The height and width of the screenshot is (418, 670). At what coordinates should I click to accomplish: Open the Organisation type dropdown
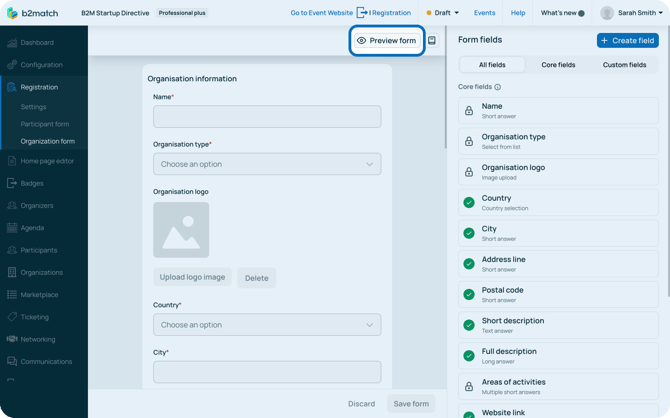[x=267, y=164]
